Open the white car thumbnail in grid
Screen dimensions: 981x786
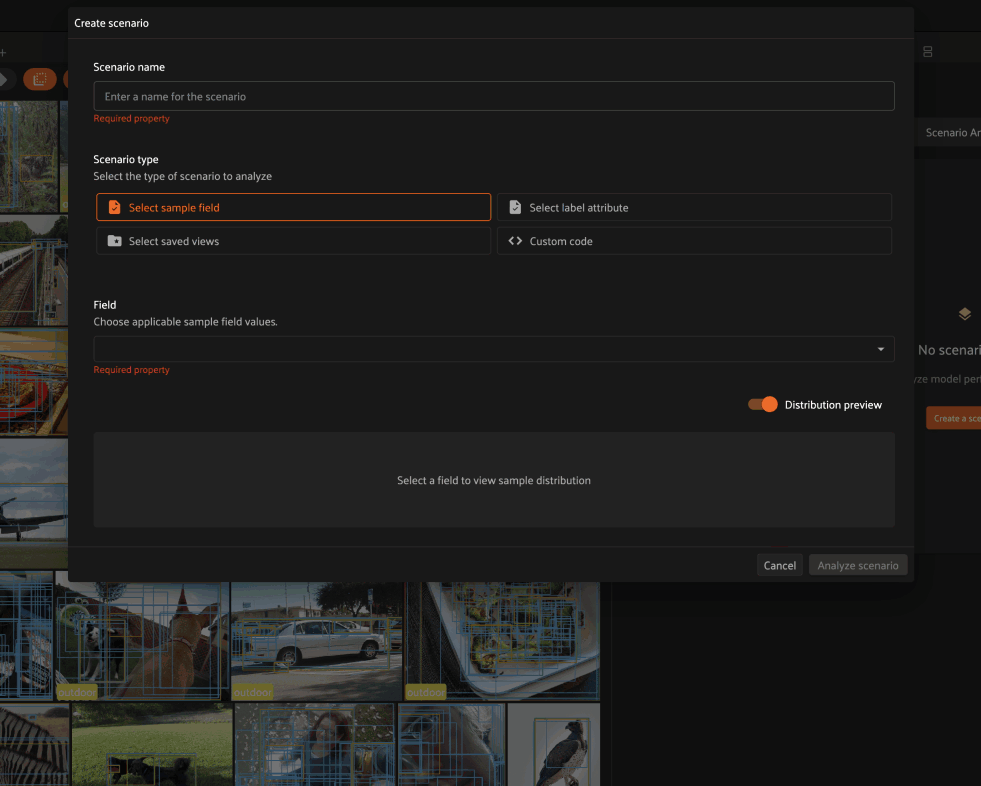(317, 641)
